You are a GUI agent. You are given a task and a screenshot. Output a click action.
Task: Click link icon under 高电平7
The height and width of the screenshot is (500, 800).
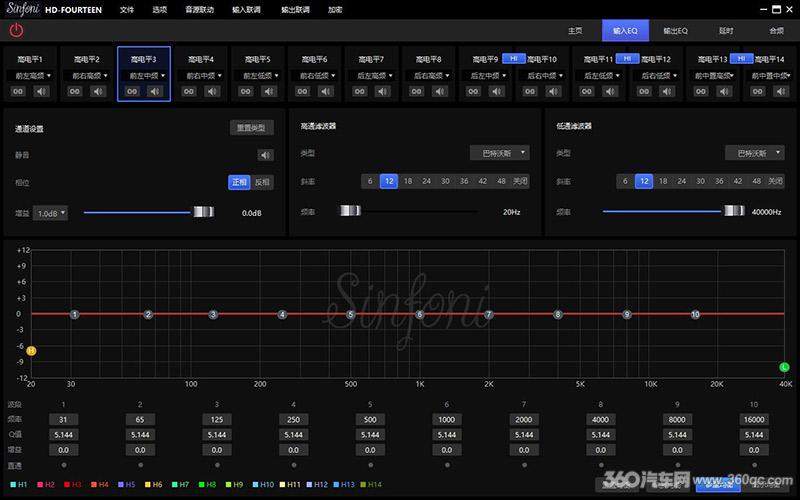360,92
